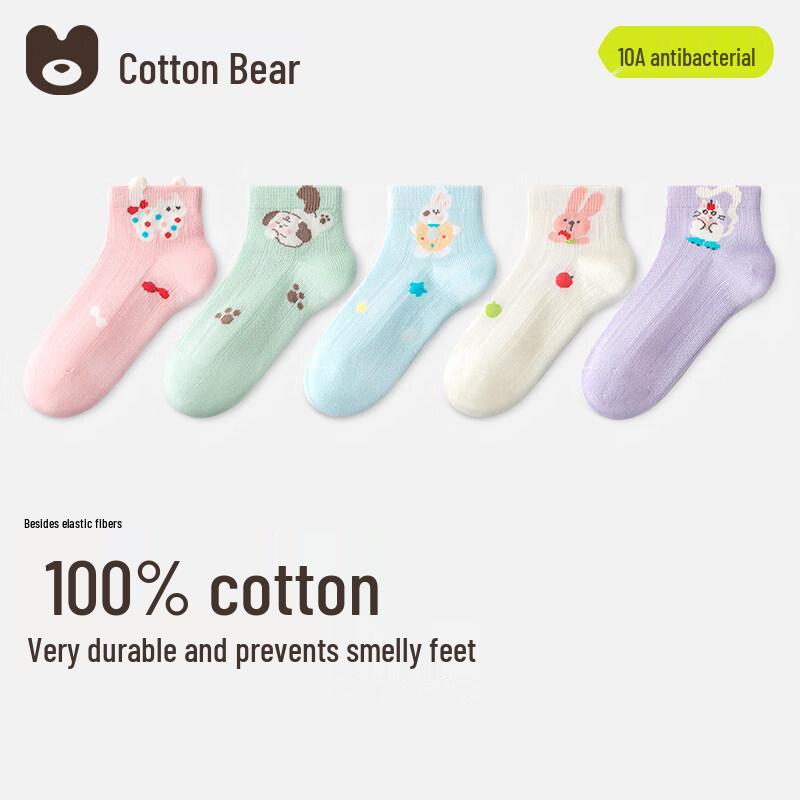
Task: Click the red bow on pink sock
Action: (x=155, y=291)
